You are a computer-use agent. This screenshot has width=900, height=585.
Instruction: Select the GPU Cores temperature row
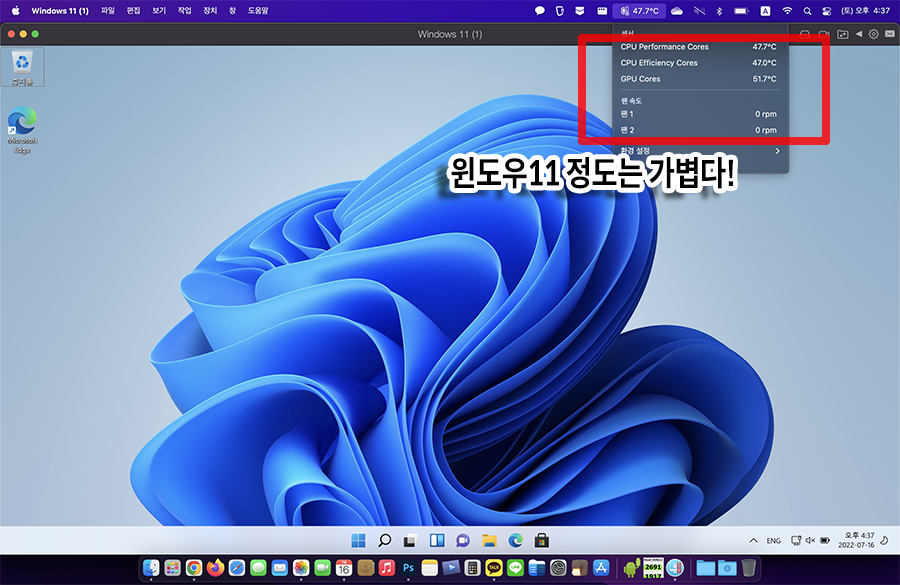tap(699, 79)
